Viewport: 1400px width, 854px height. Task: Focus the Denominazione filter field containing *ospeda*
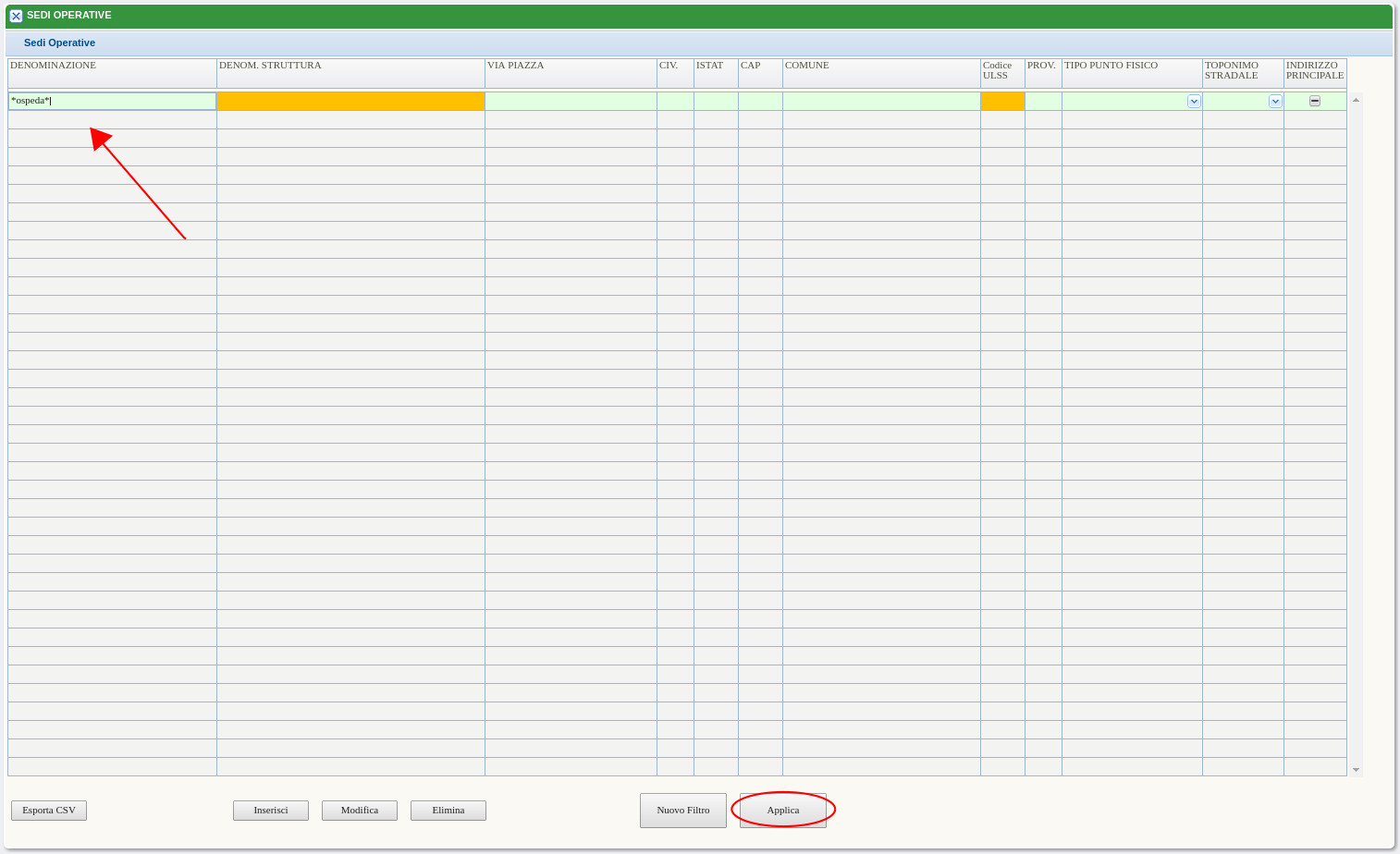click(x=112, y=102)
